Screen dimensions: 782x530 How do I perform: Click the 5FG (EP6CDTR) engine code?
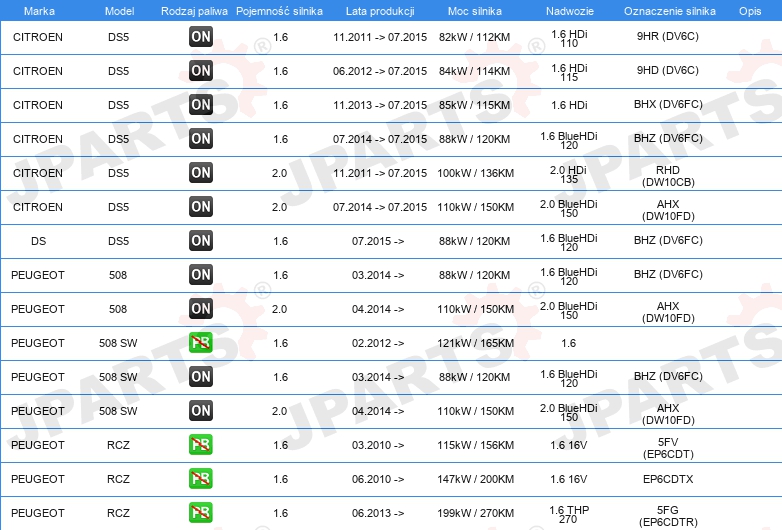pos(668,516)
